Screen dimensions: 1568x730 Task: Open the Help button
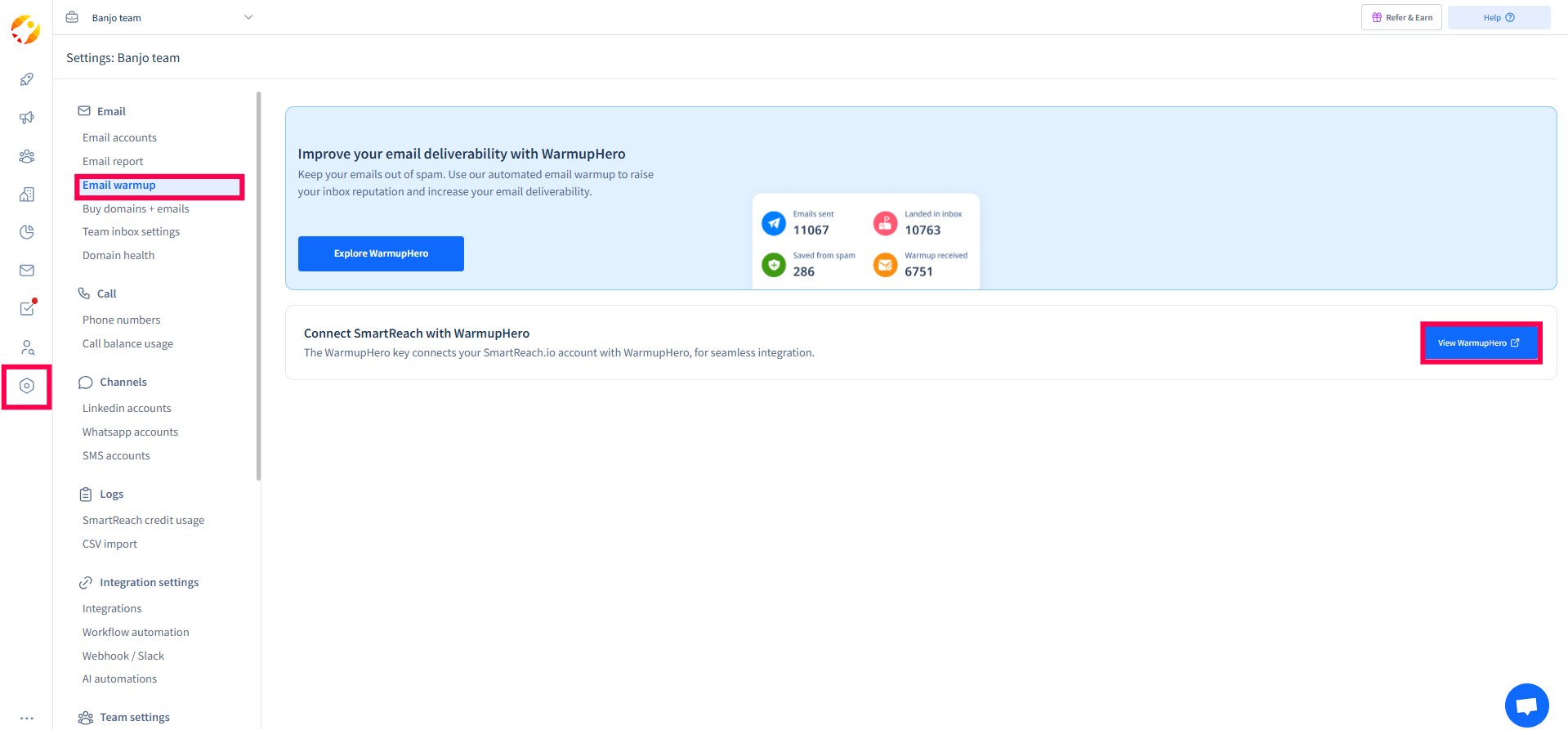1499,17
